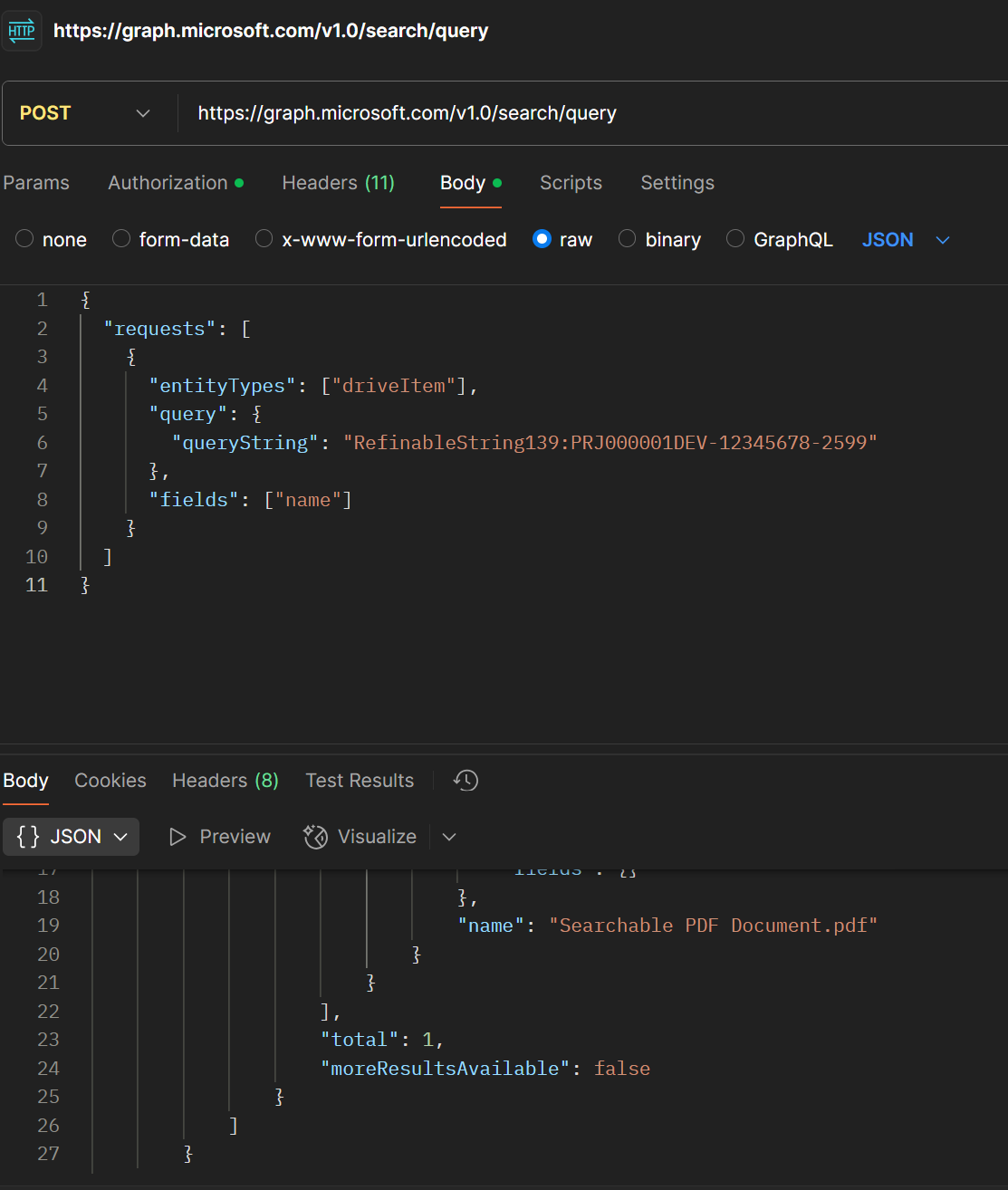This screenshot has height=1190, width=1008.
Task: Select the binary body radio option
Action: click(x=627, y=239)
